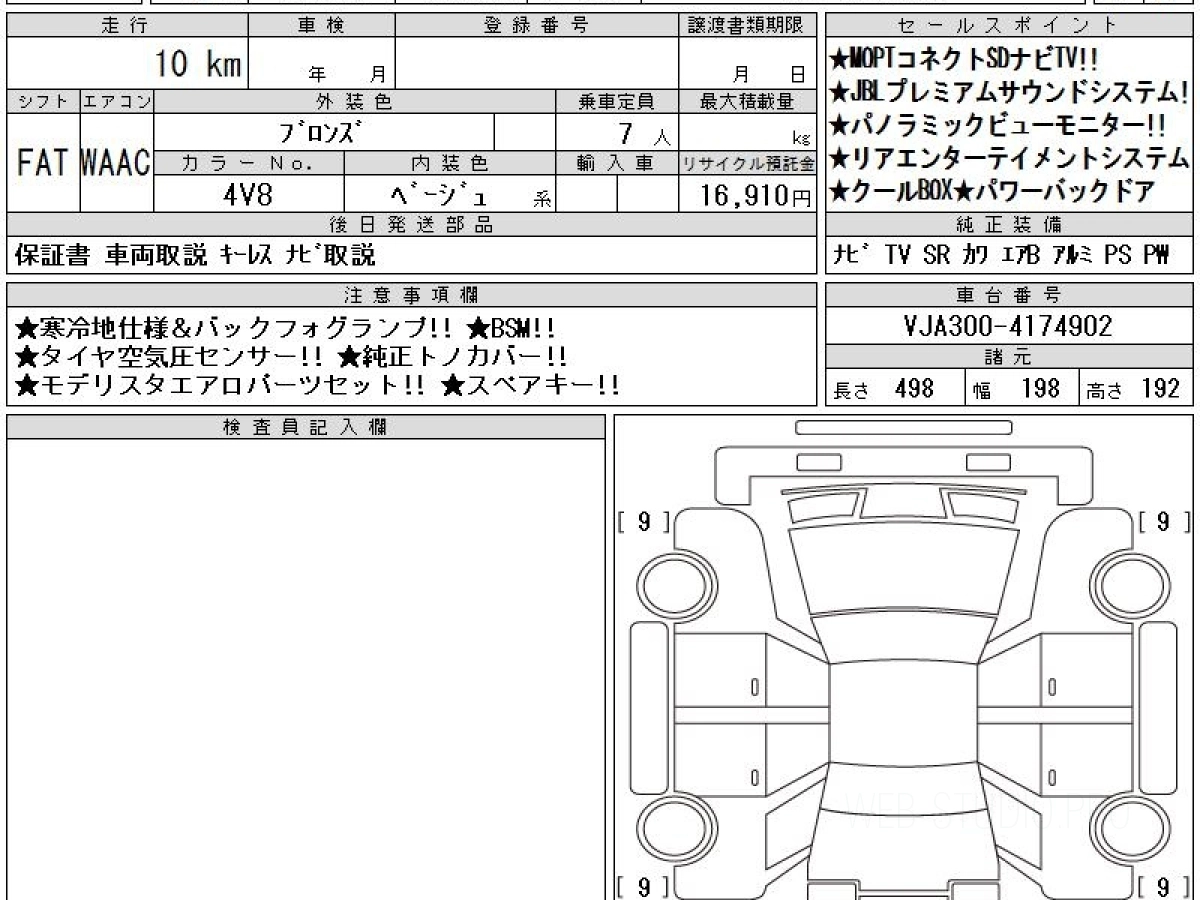Screen dimensions: 1200x900
Task: Click the windshield in the car diagram
Action: coord(903,636)
